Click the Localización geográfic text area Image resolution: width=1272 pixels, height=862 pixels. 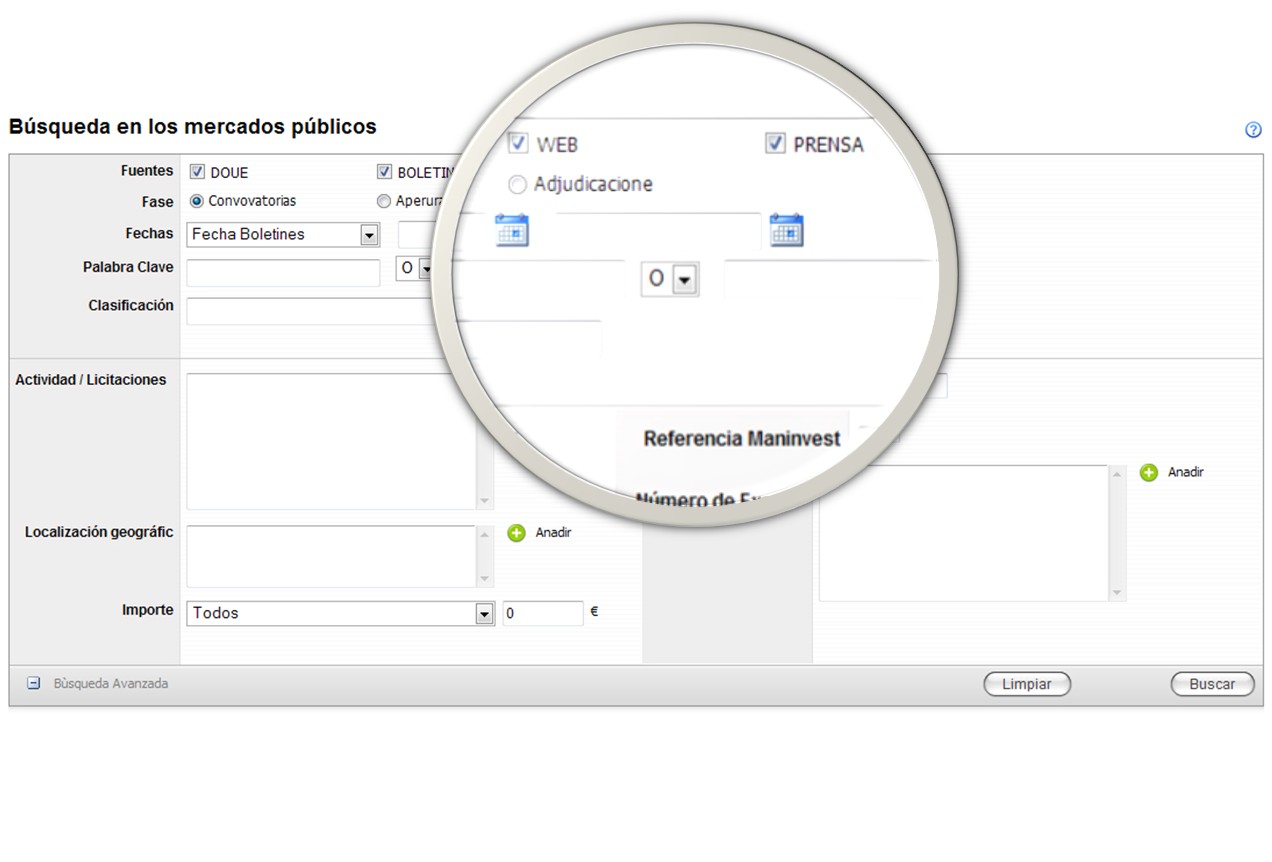[332, 556]
